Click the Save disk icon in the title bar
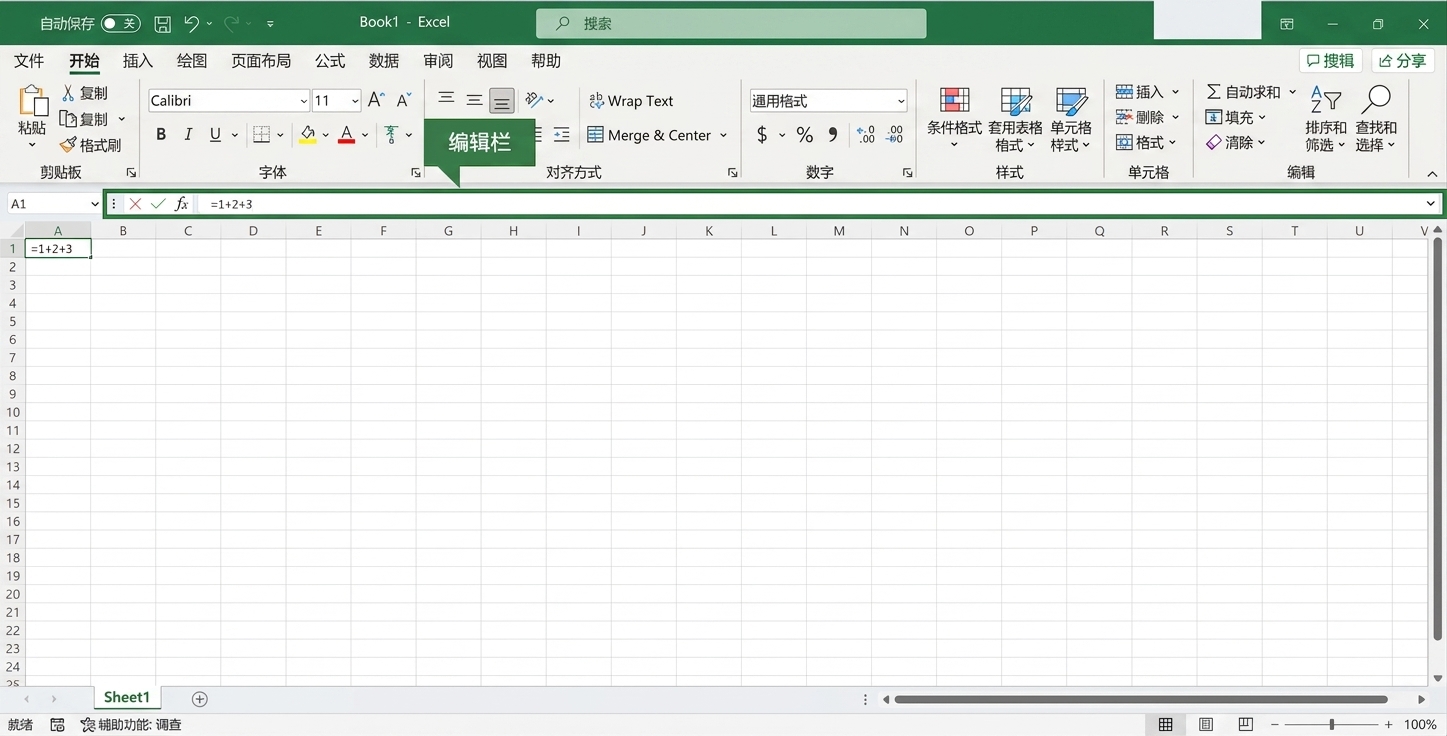Image resolution: width=1447 pixels, height=736 pixels. (163, 23)
